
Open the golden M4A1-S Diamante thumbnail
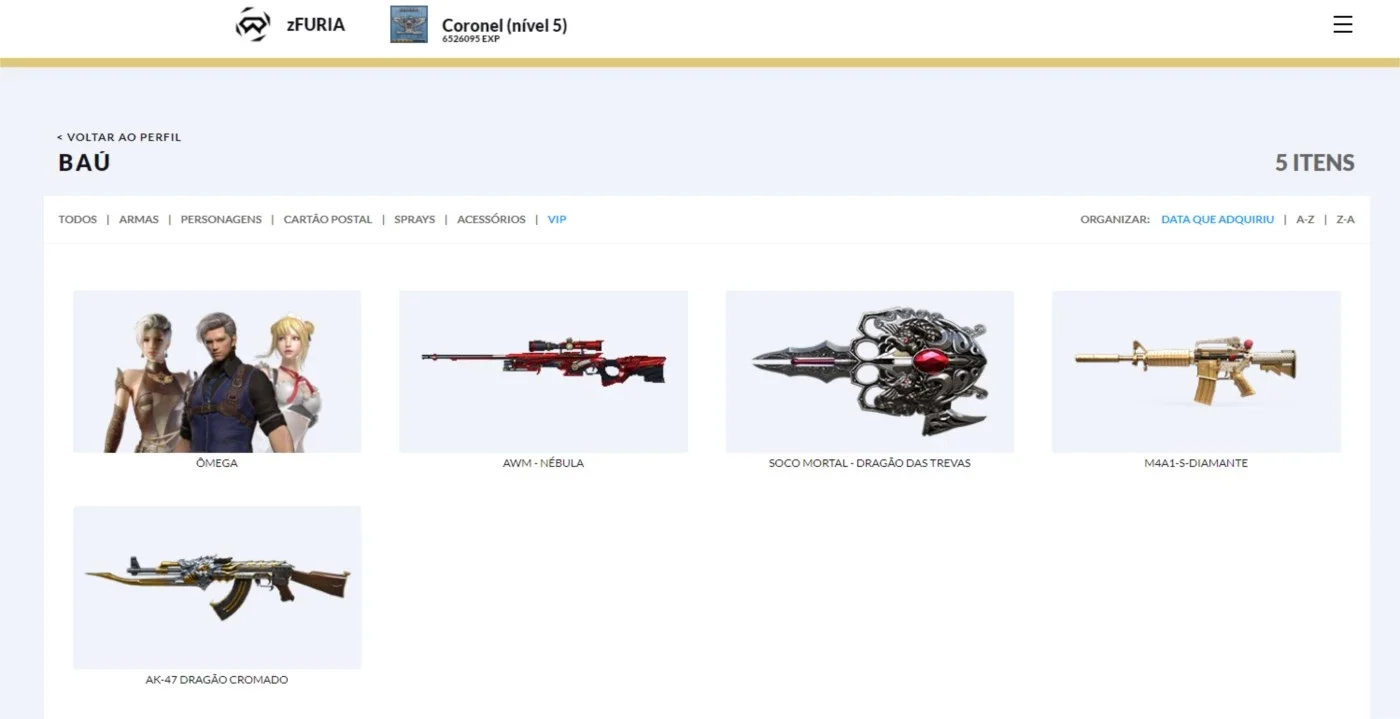(x=1196, y=371)
